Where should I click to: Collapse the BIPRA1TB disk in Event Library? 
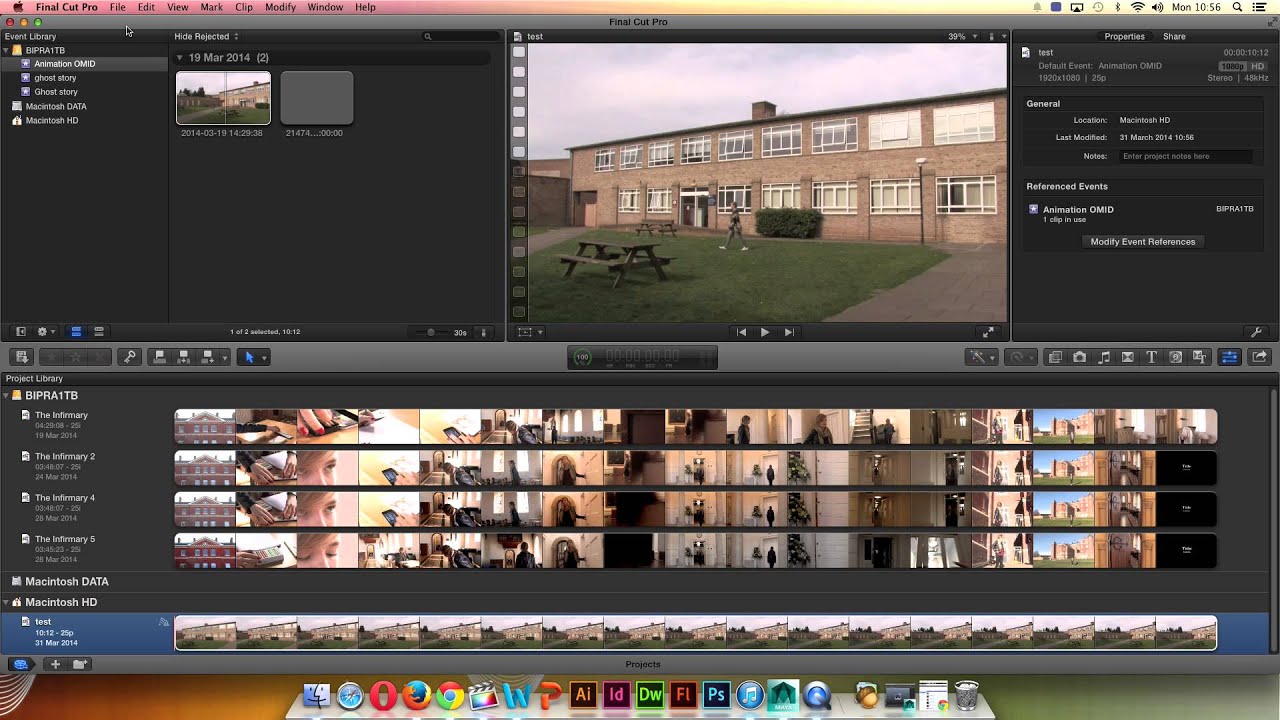(x=7, y=50)
